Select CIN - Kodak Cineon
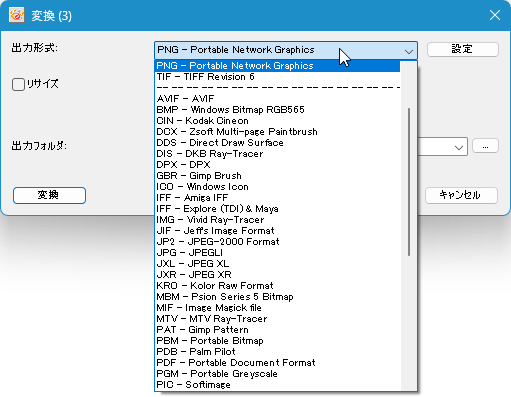The width and height of the screenshot is (511, 397). [x=278, y=121]
